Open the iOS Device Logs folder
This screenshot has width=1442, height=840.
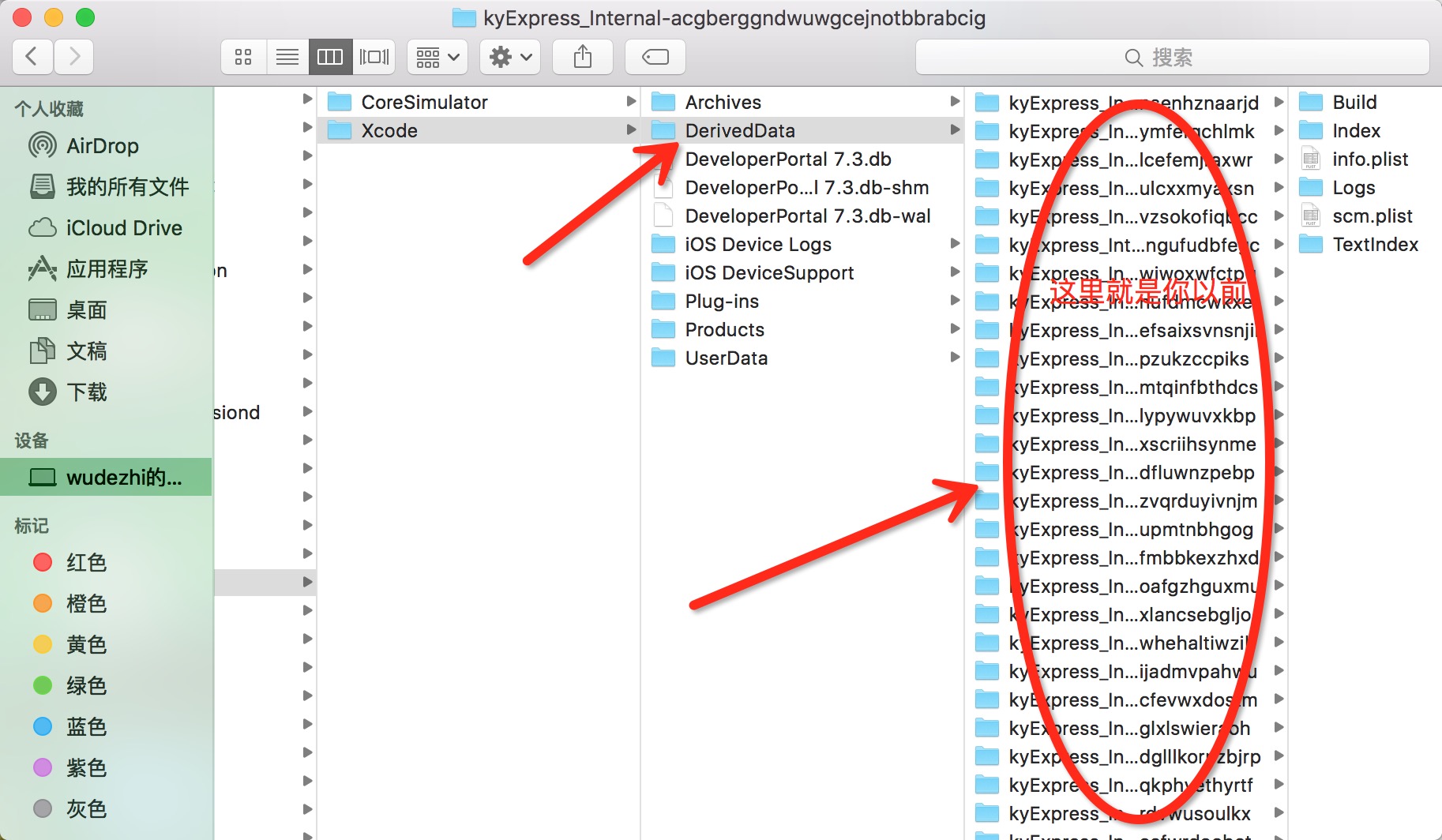tap(802, 244)
